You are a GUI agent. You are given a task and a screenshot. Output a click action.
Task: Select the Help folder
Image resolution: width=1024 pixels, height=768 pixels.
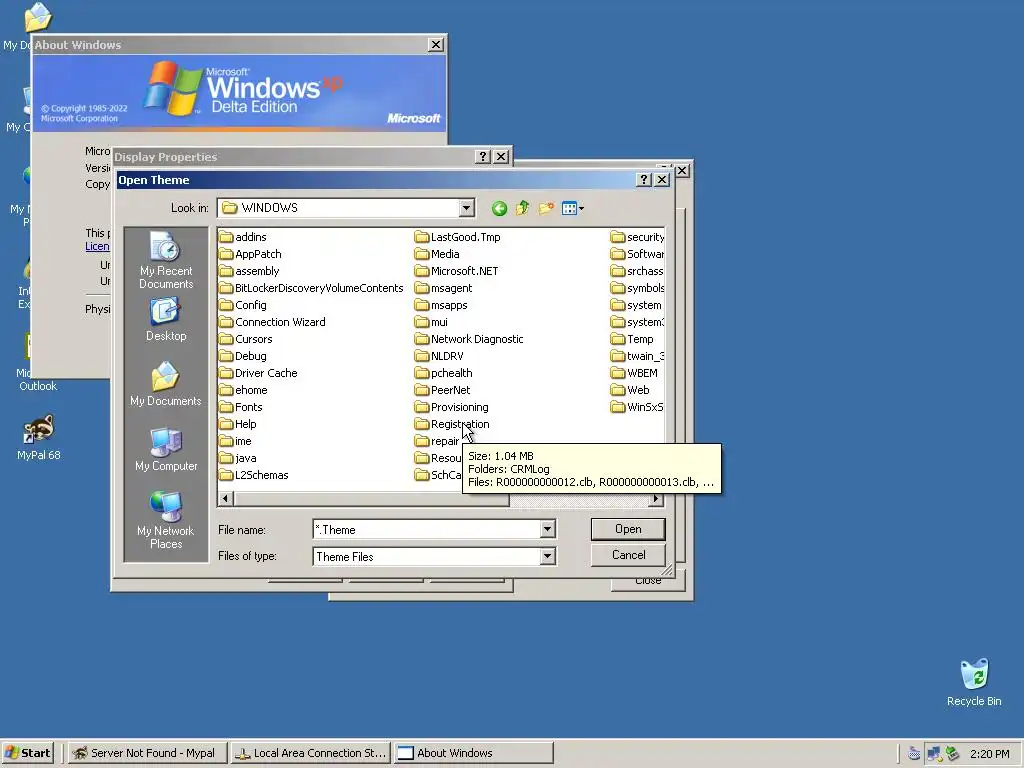click(x=238, y=424)
